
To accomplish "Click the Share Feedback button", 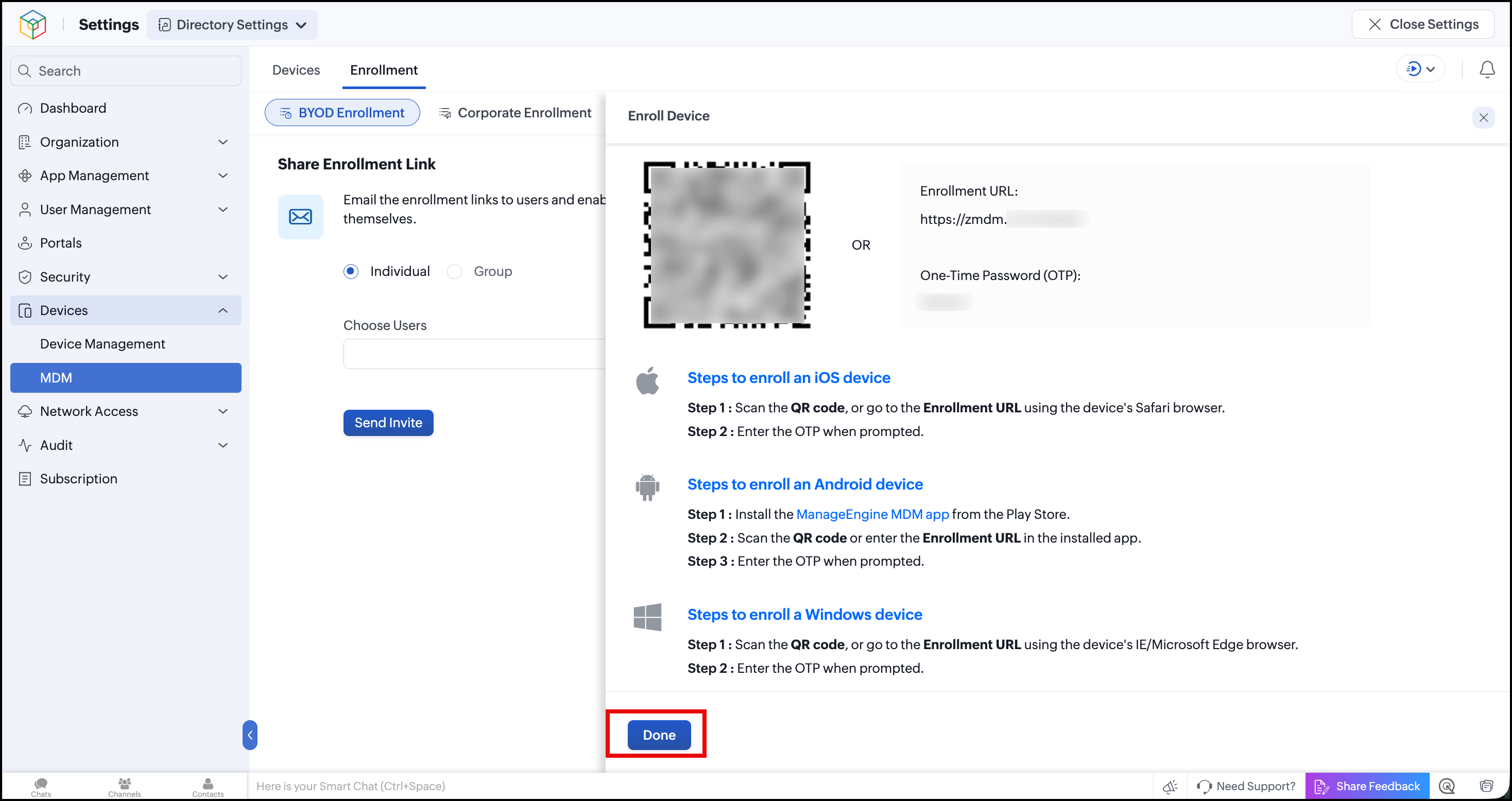I will [1367, 787].
